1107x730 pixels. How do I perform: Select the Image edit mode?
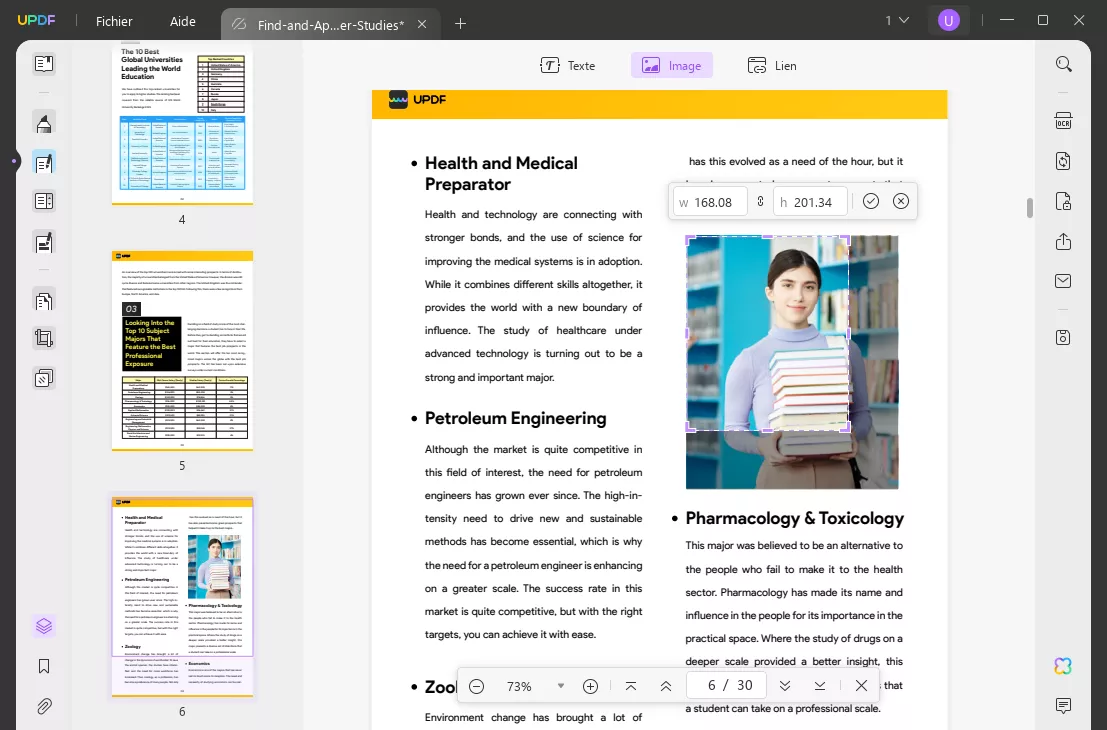coord(671,66)
